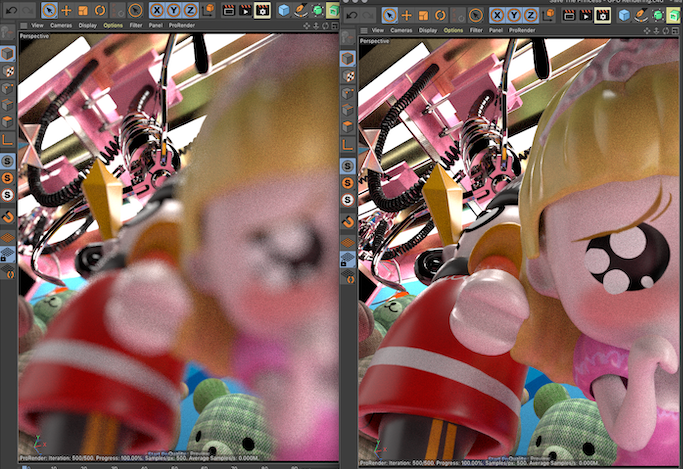Toggle Y axis lock in right window
Image resolution: width=683 pixels, height=469 pixels.
514,15
